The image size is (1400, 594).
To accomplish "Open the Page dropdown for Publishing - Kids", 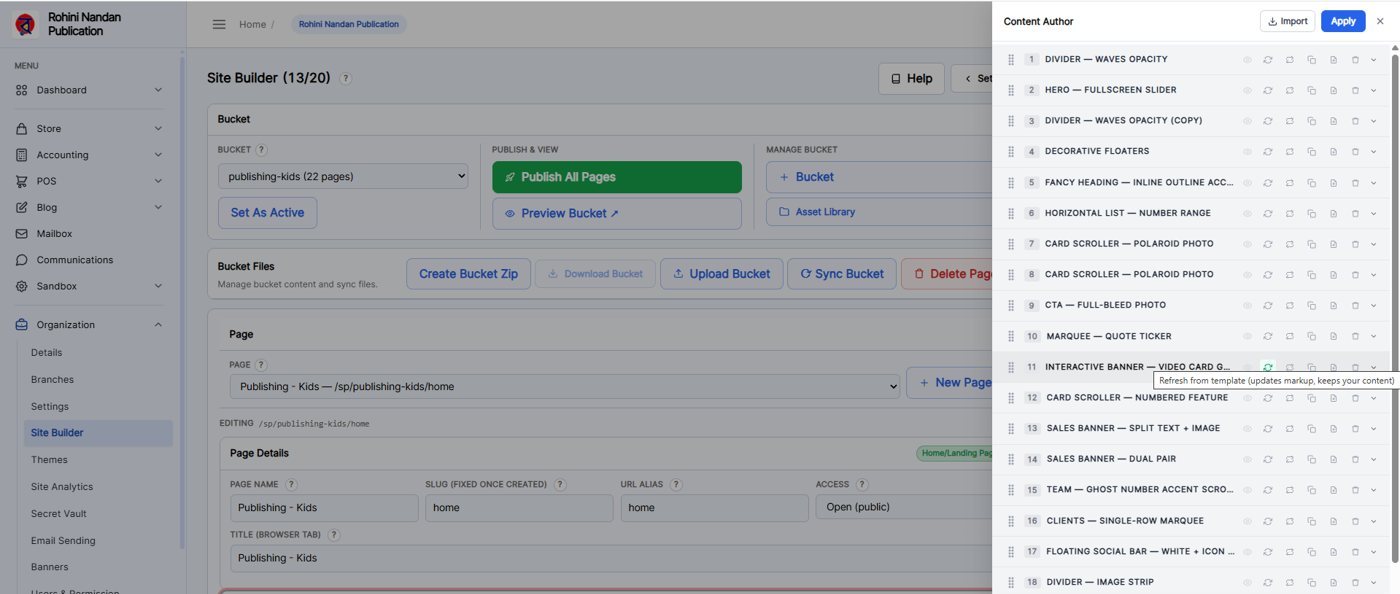I will 564,386.
